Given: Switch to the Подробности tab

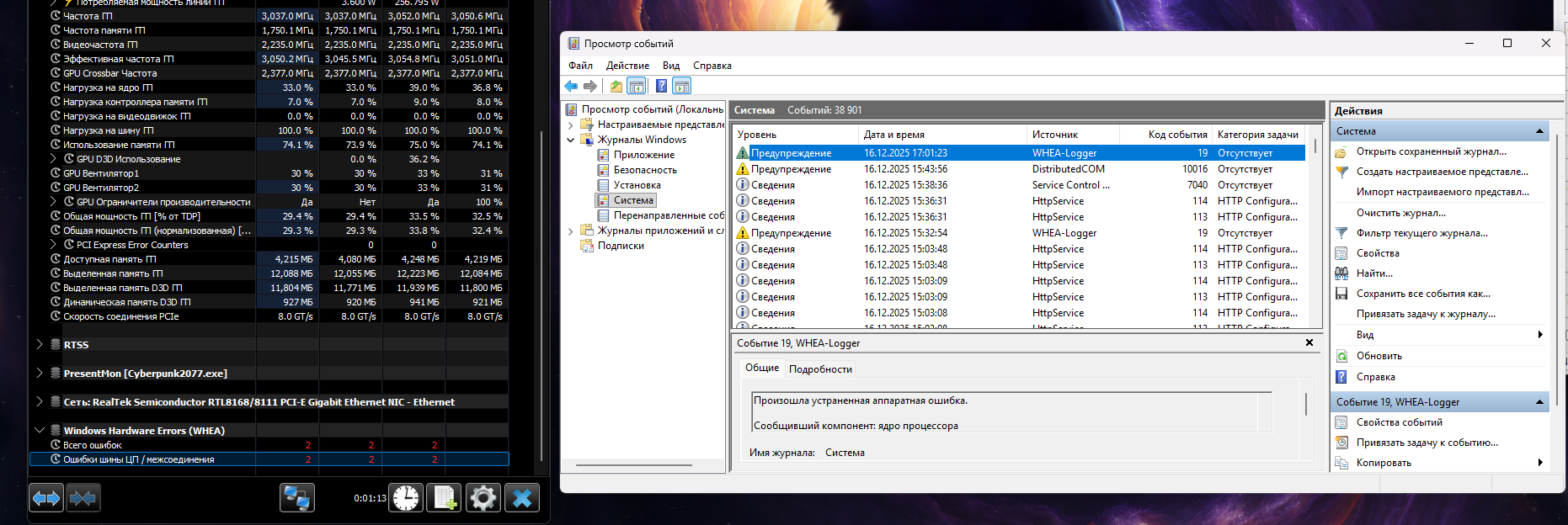Looking at the screenshot, I should (x=820, y=369).
